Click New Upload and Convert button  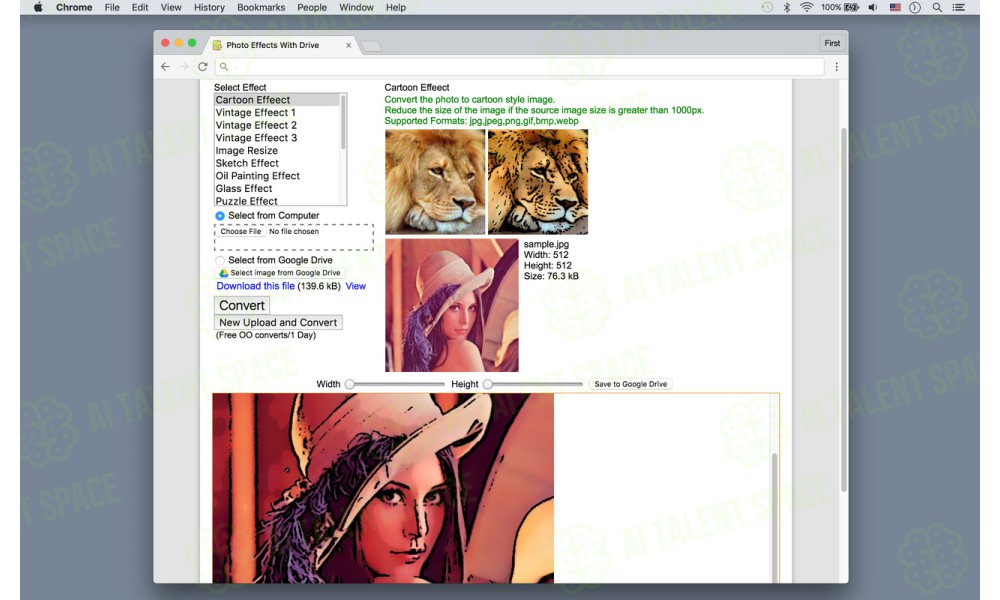[x=278, y=323]
